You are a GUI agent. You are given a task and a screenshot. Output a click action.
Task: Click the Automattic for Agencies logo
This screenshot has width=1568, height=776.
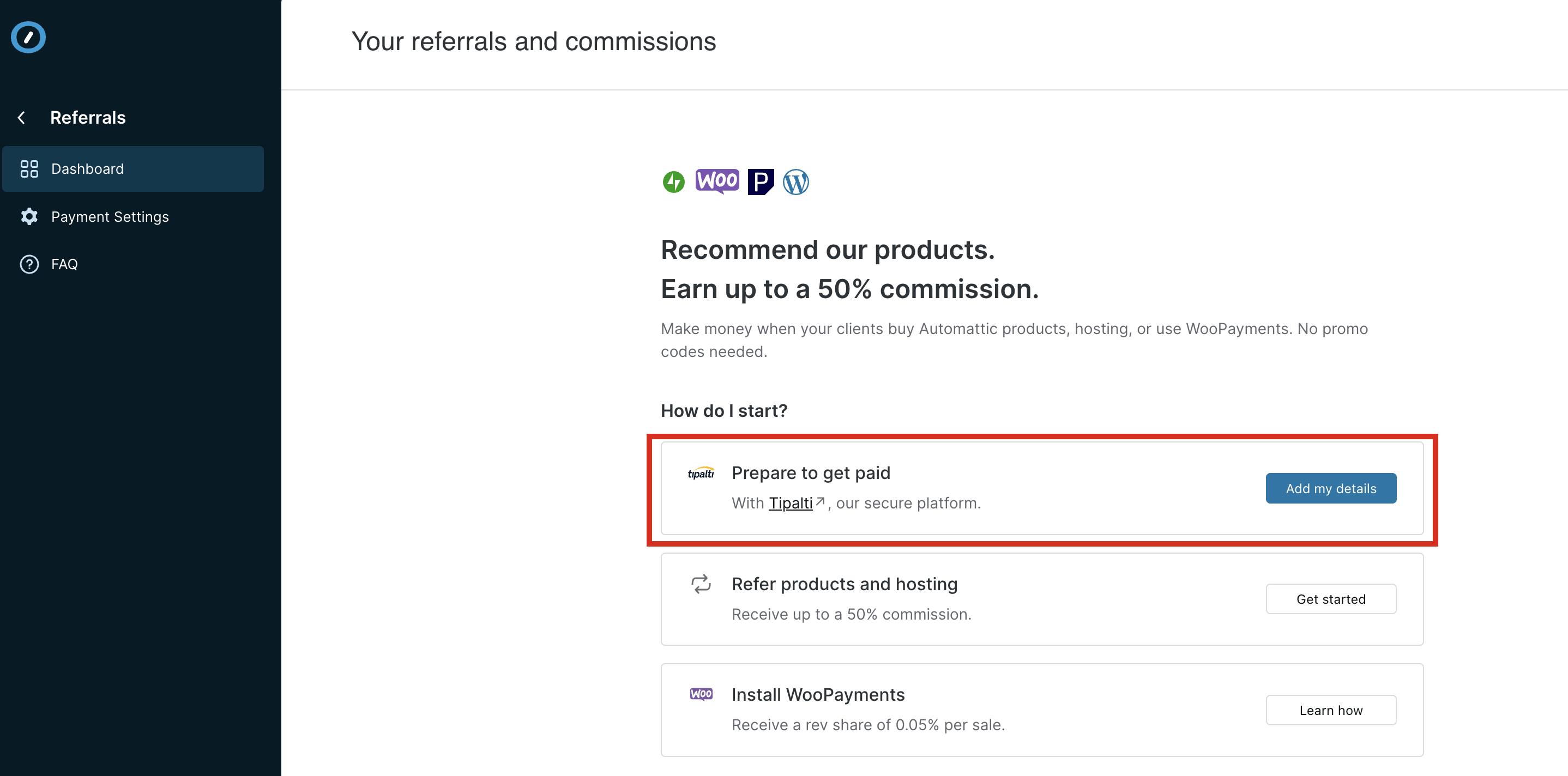[x=28, y=38]
